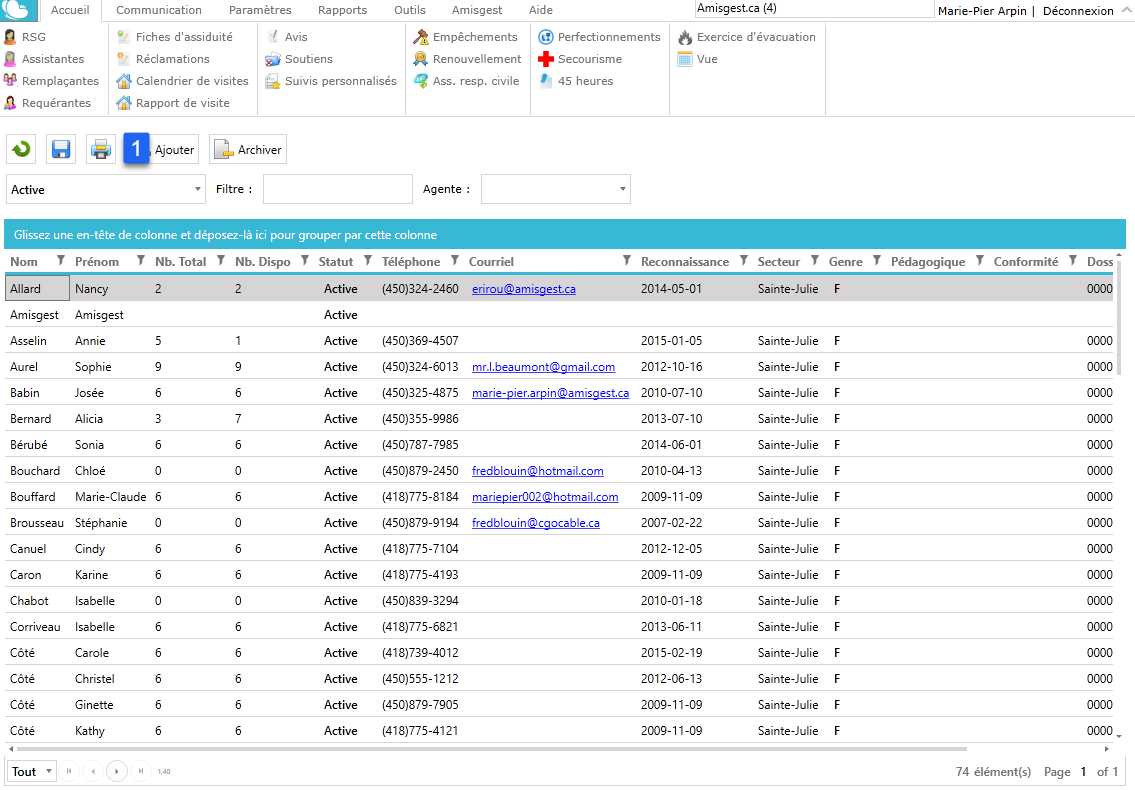This screenshot has width=1135, height=790.
Task: Click the Archiver button
Action: tap(248, 150)
